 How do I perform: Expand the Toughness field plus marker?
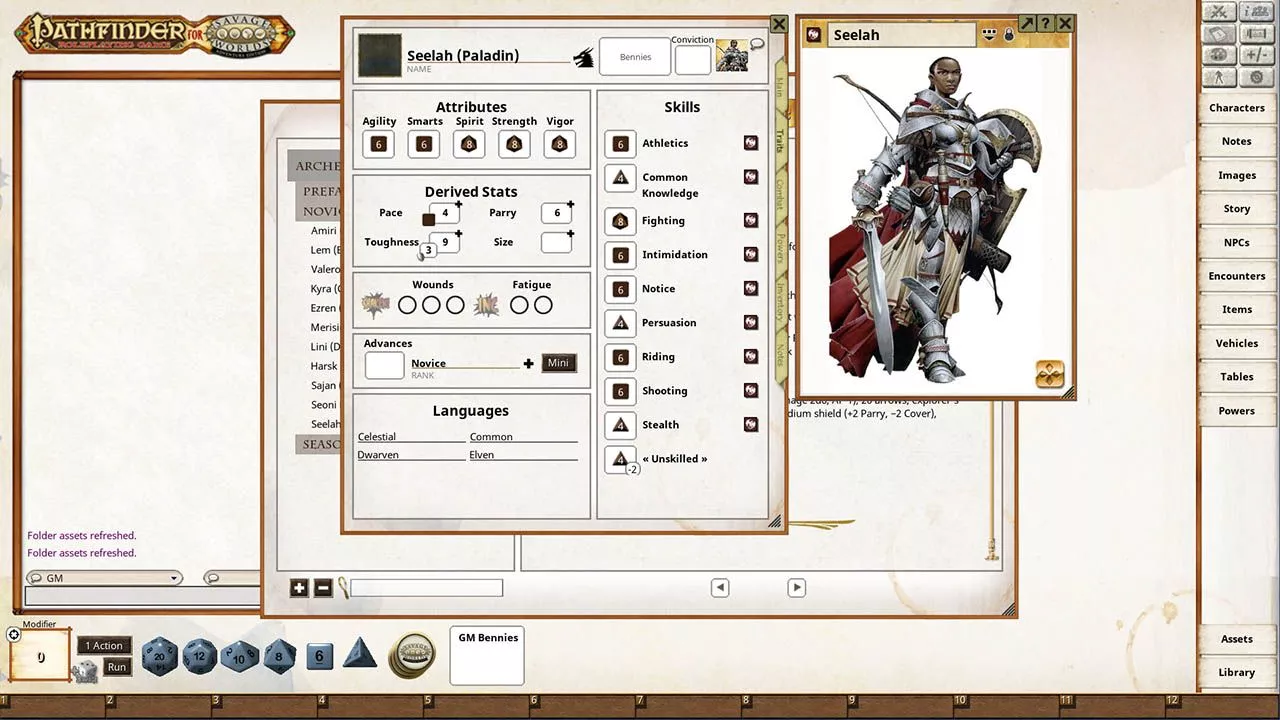coord(459,234)
